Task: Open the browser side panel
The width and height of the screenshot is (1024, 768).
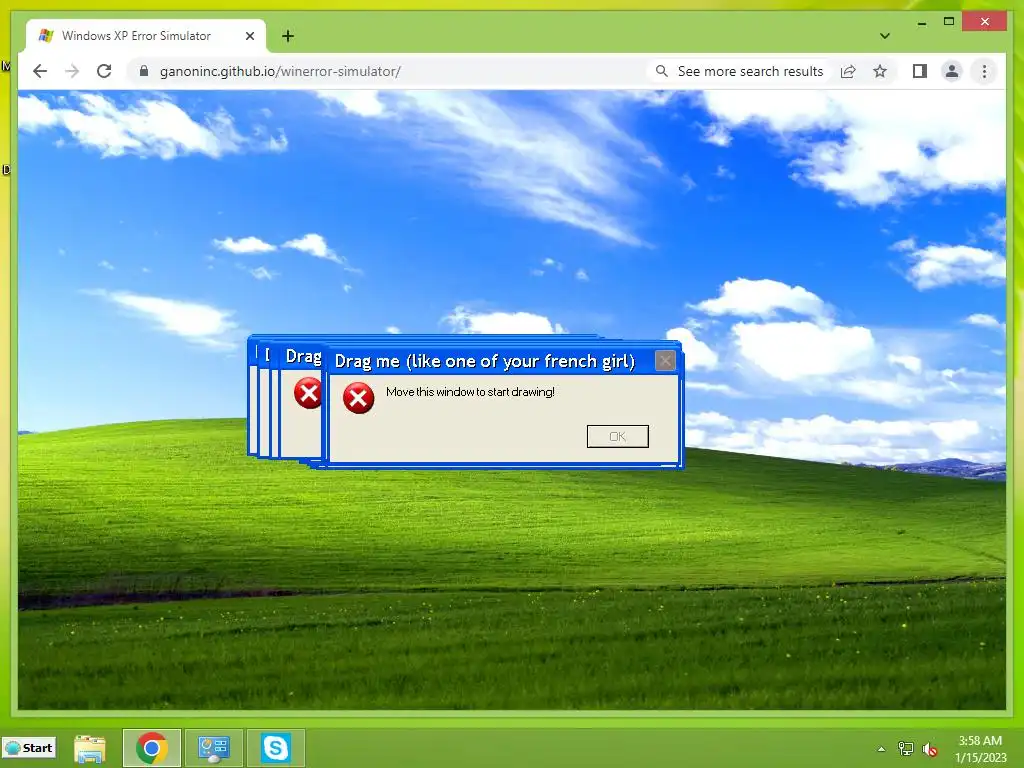Action: pyautogui.click(x=920, y=71)
